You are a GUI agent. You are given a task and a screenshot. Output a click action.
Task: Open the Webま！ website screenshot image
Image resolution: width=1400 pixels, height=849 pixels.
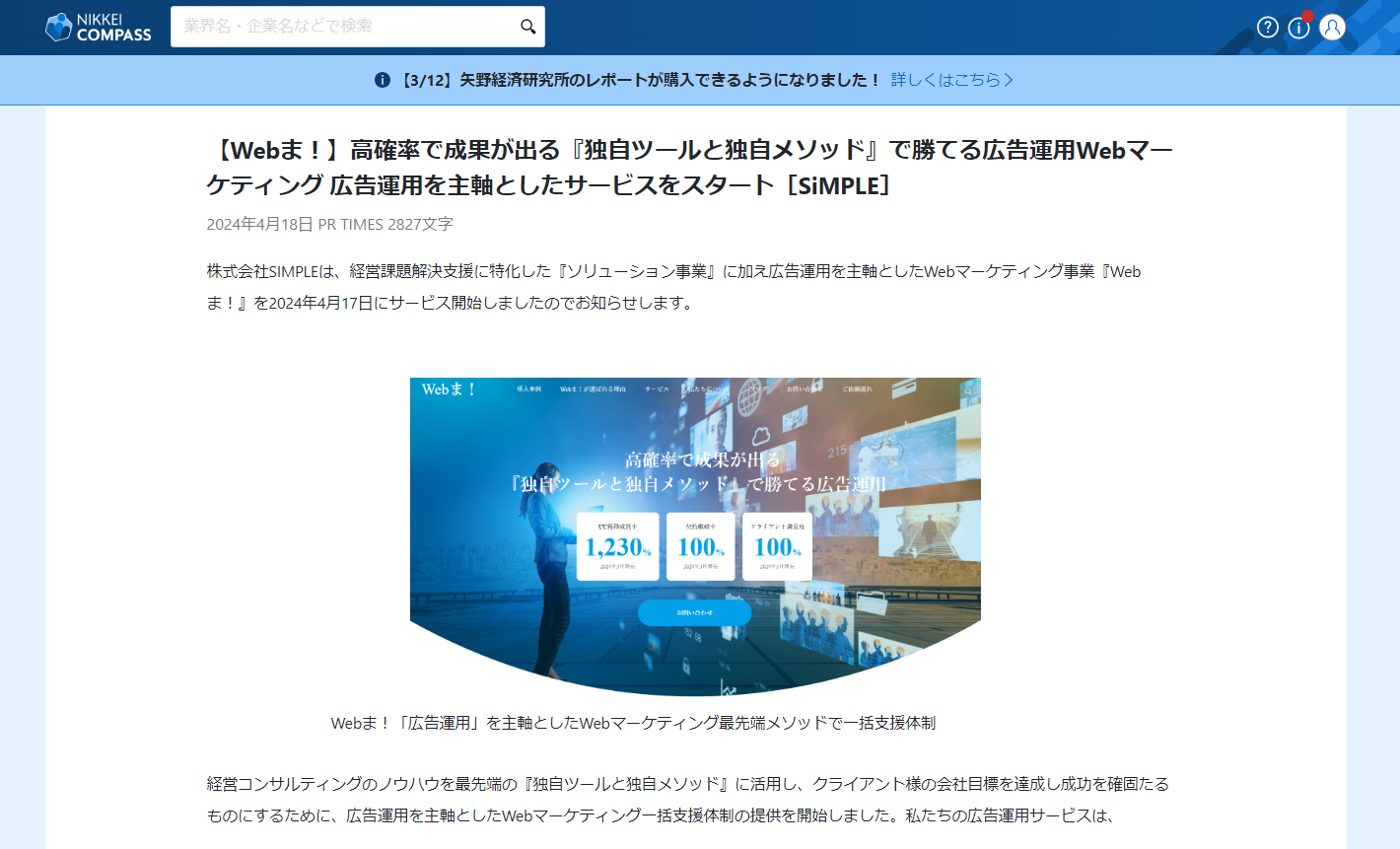coord(695,536)
